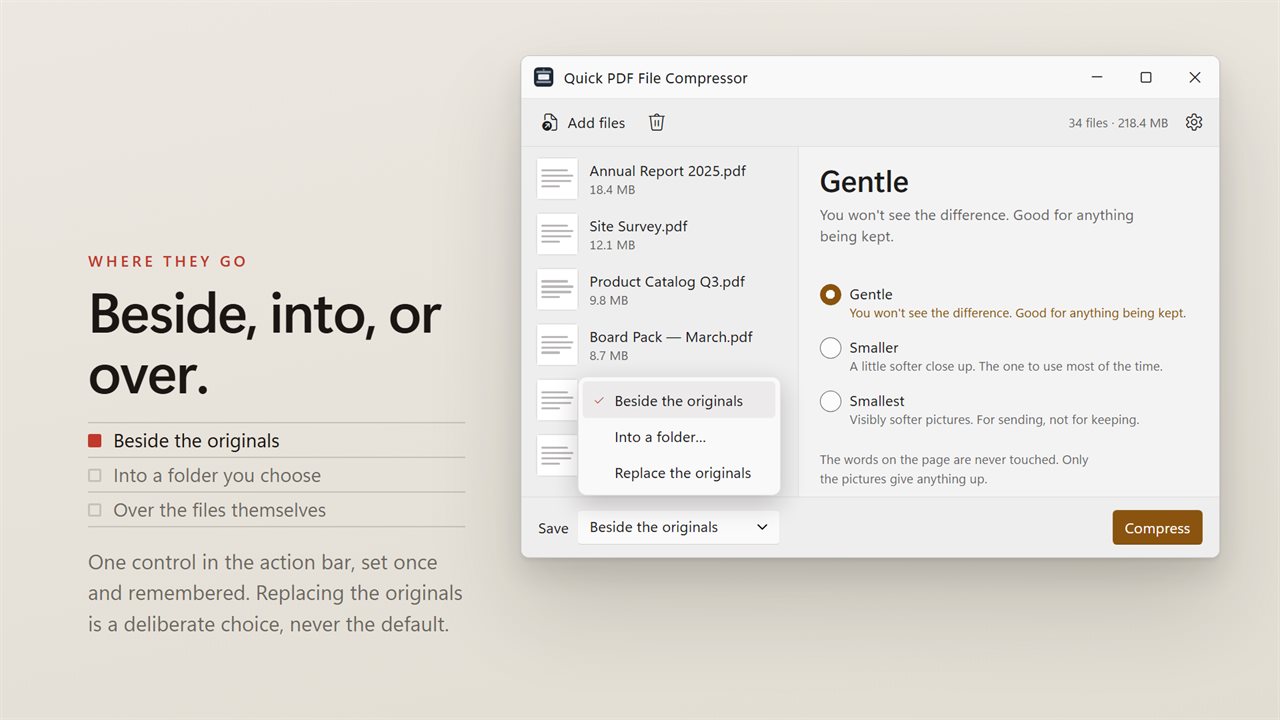The image size is (1280, 720).
Task: Select Site Survey.pdf file name
Action: tap(638, 226)
